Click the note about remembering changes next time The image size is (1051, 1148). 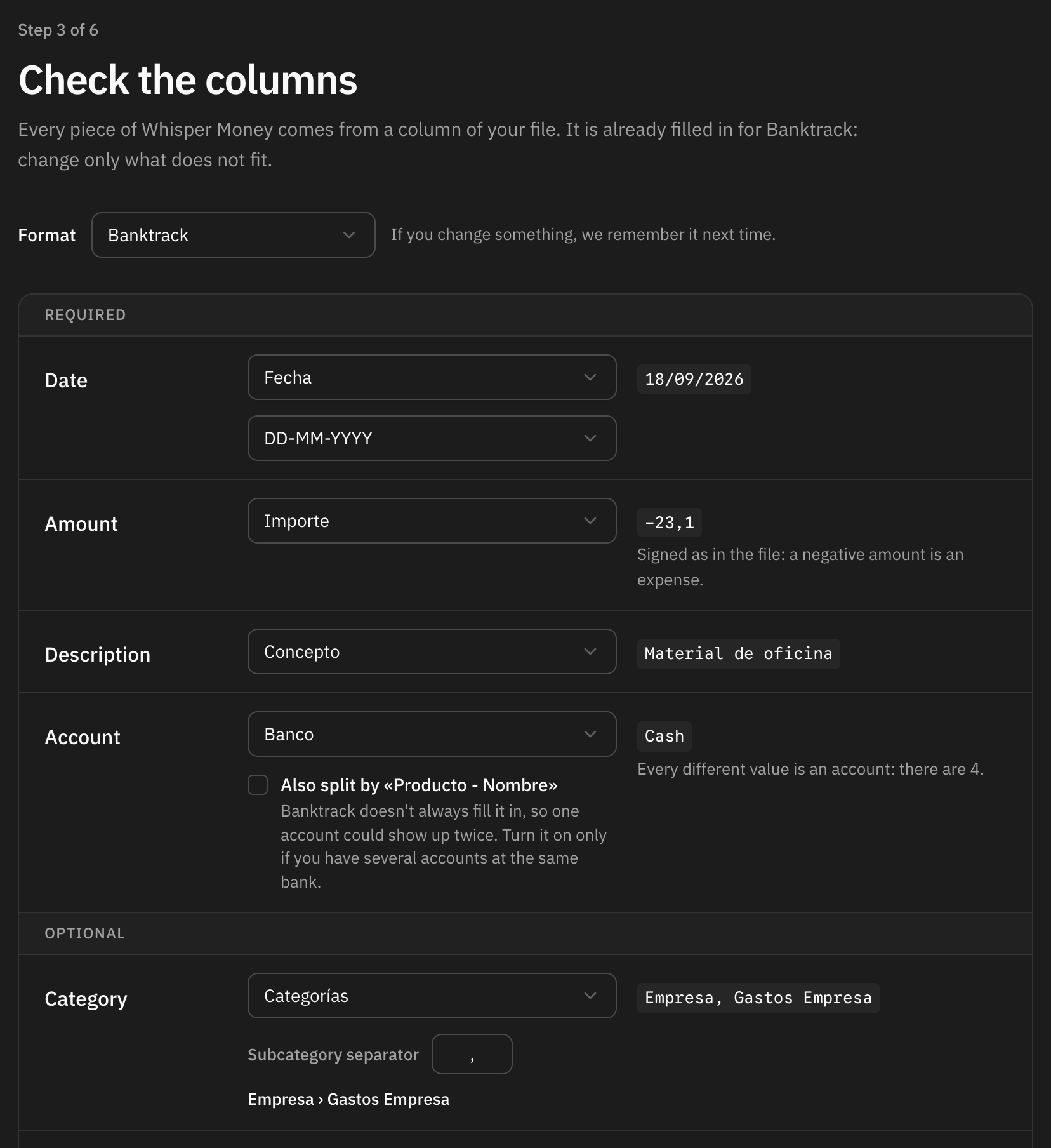[583, 234]
